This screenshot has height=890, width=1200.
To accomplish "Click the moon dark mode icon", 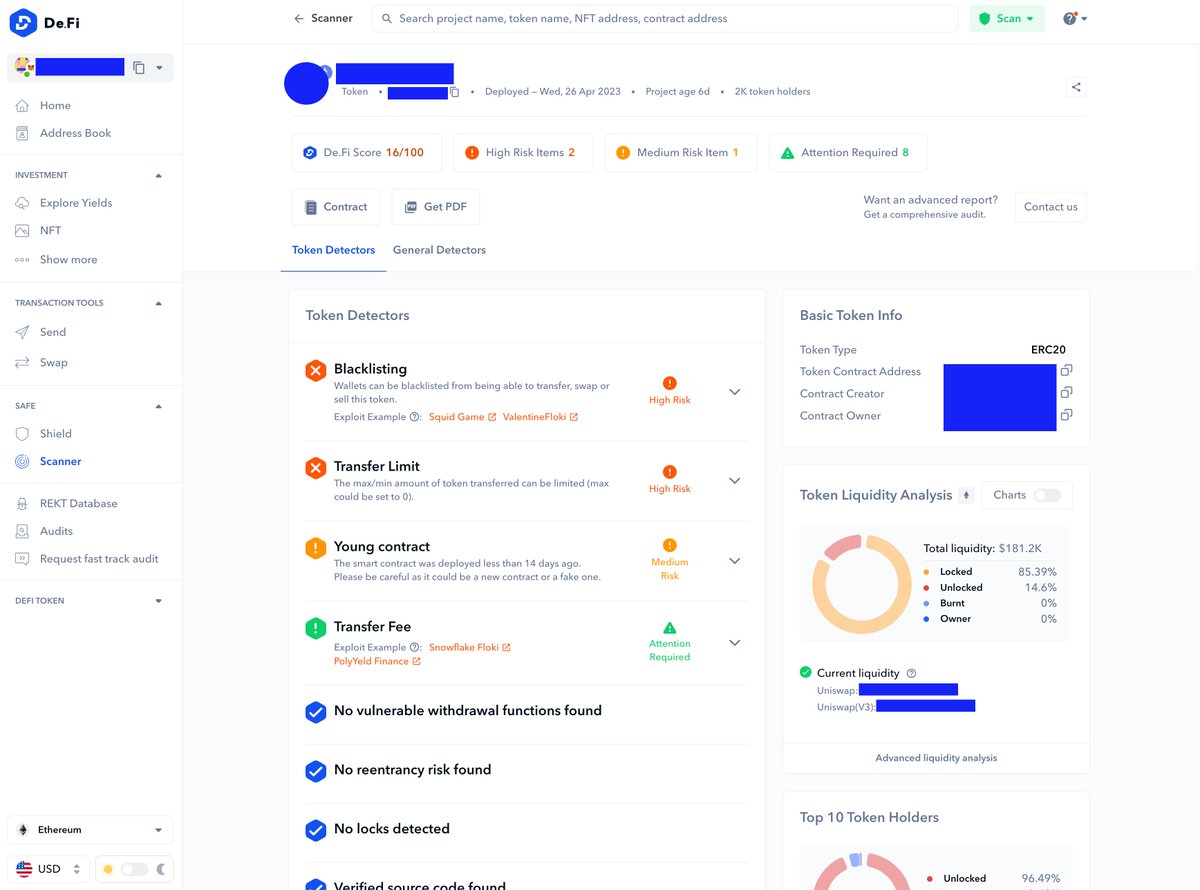I will (x=160, y=869).
